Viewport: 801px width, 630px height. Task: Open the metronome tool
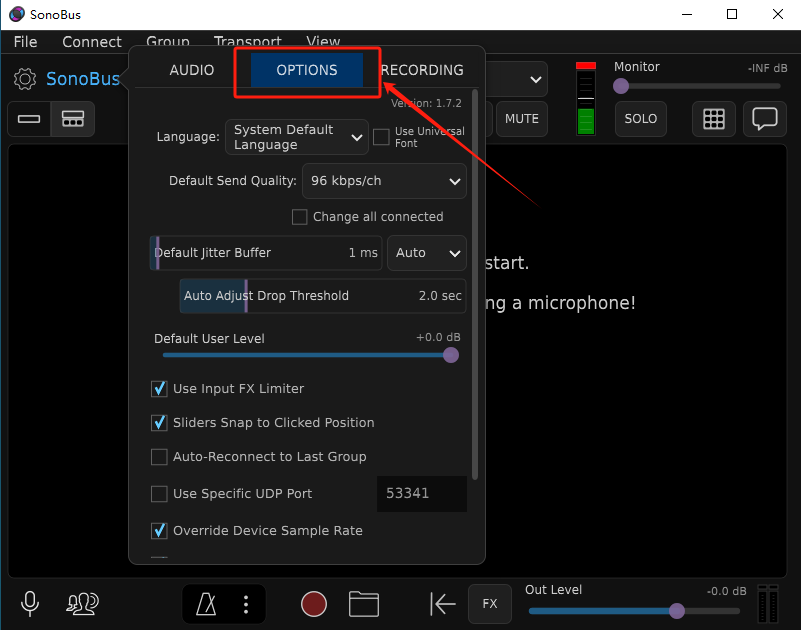pos(206,604)
